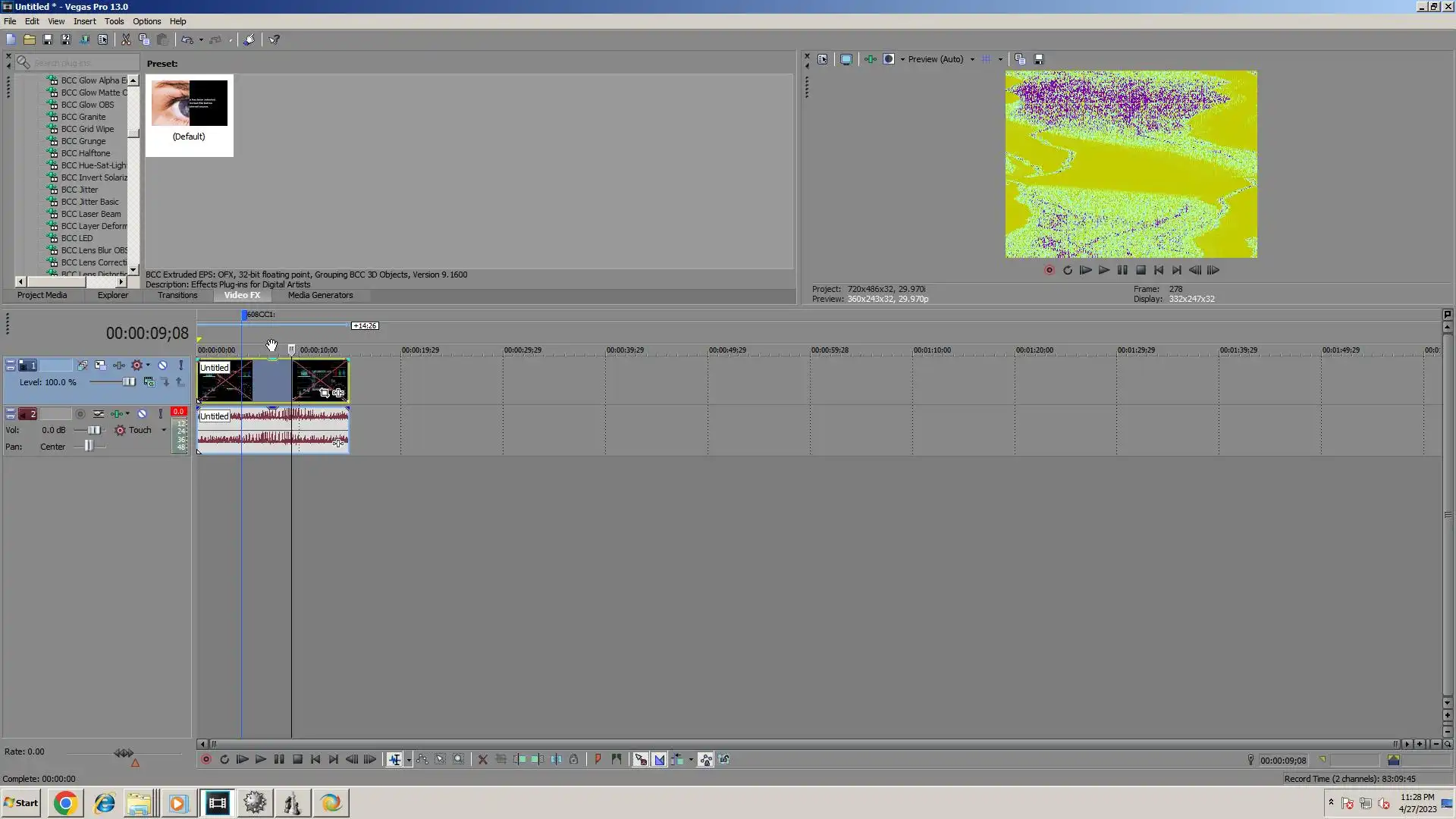The image size is (1456, 819).
Task: Open the Normal Edit tool dropdown arrow
Action: tap(409, 760)
